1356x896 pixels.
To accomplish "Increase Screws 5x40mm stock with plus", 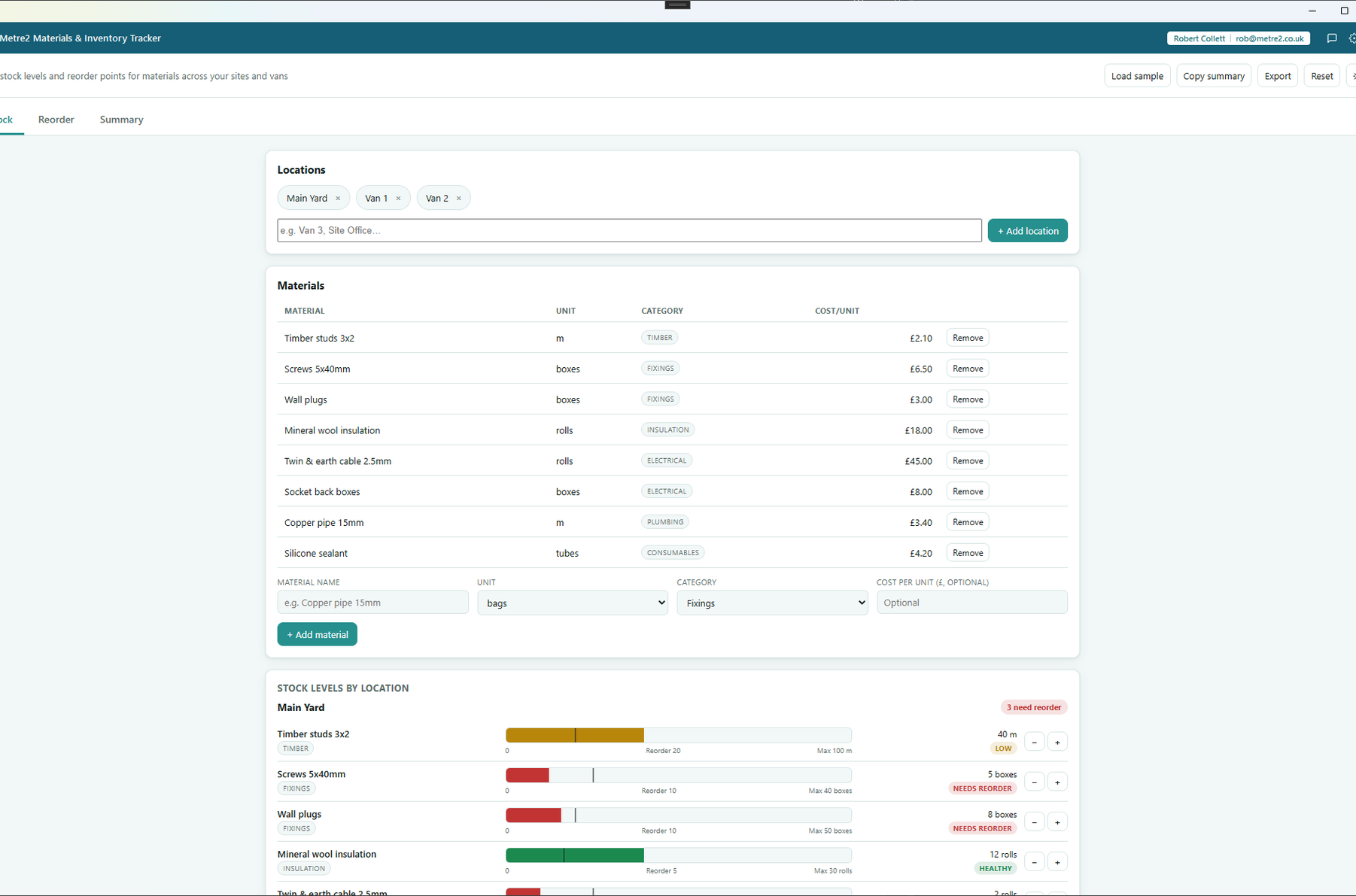I will pyautogui.click(x=1057, y=782).
